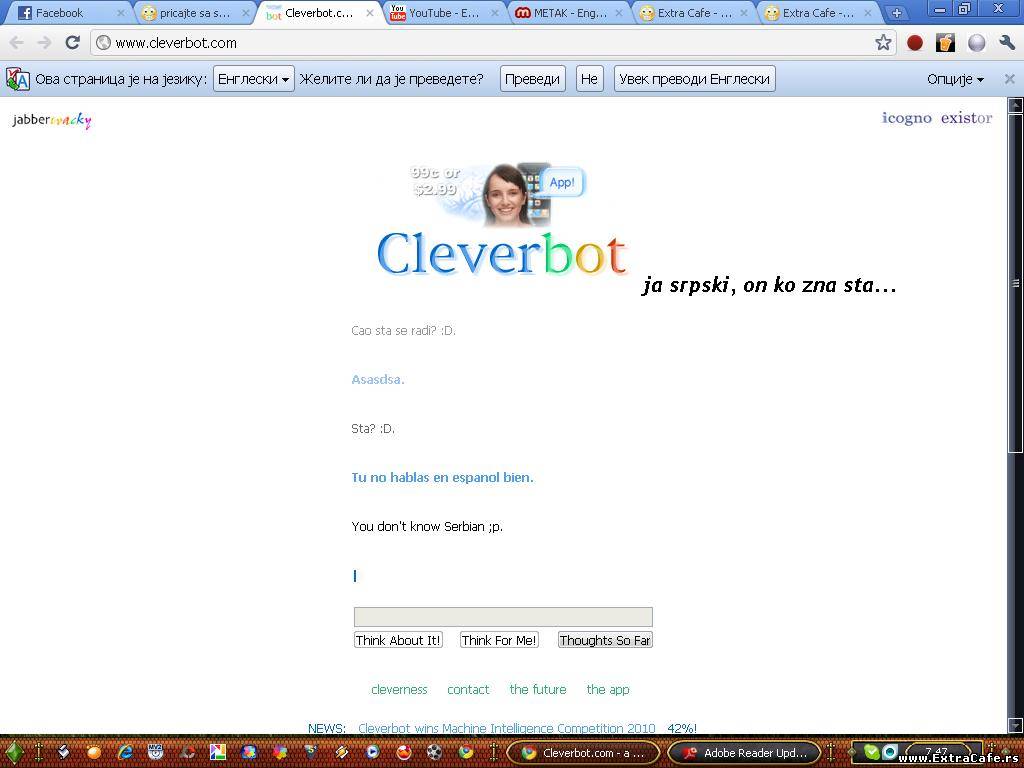1024x768 pixels.
Task: Click the Cleverbot logo
Action: tap(502, 254)
